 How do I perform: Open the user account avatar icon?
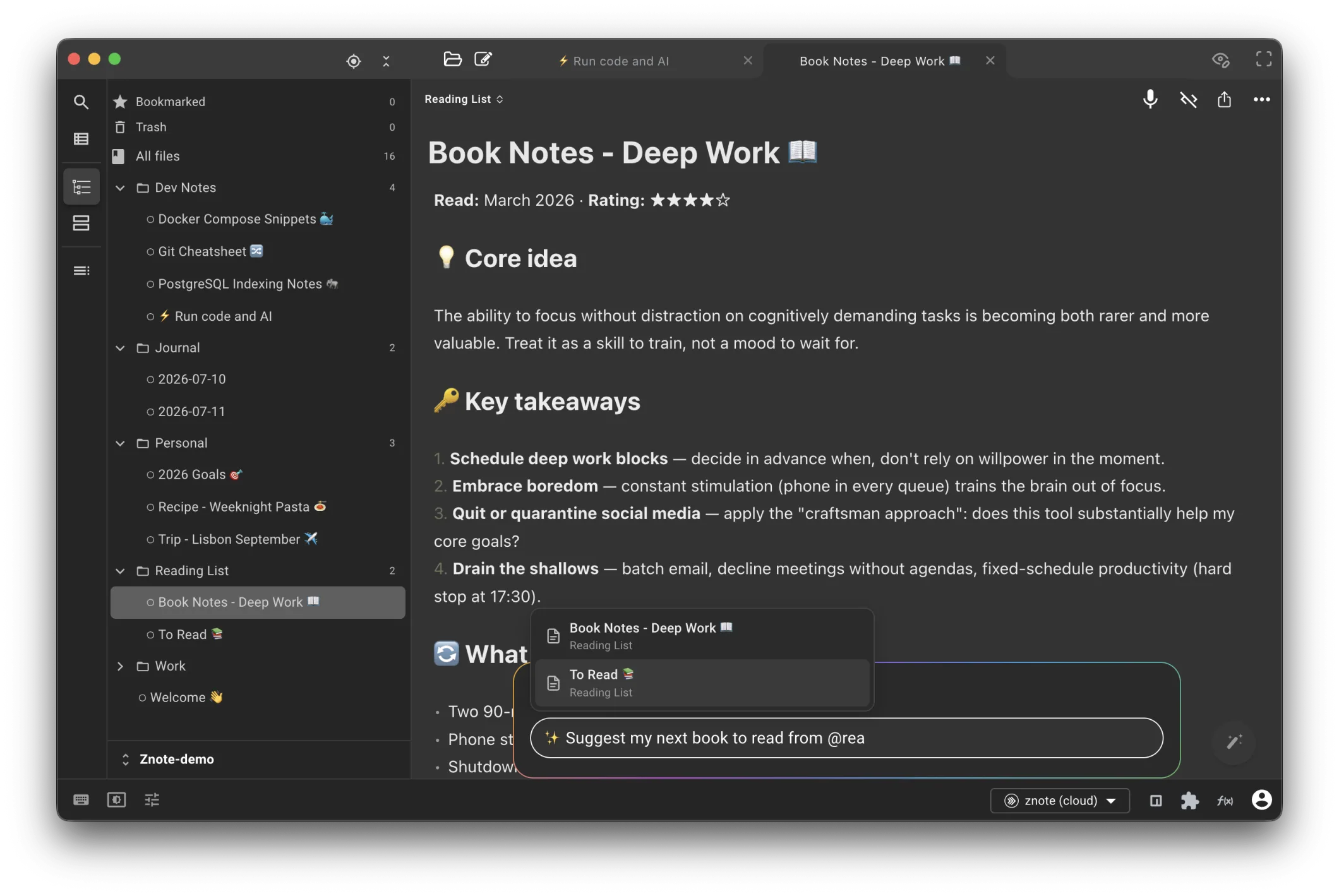[1261, 799]
